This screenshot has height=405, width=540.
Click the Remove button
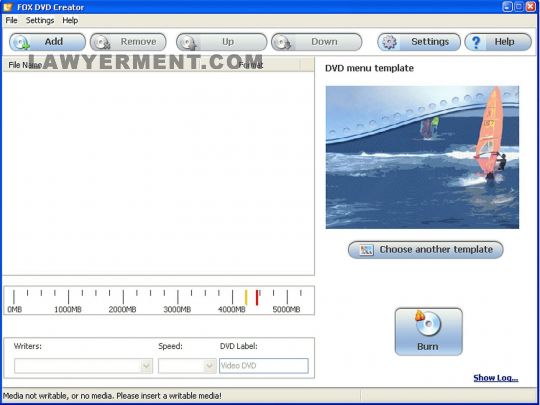pos(128,42)
